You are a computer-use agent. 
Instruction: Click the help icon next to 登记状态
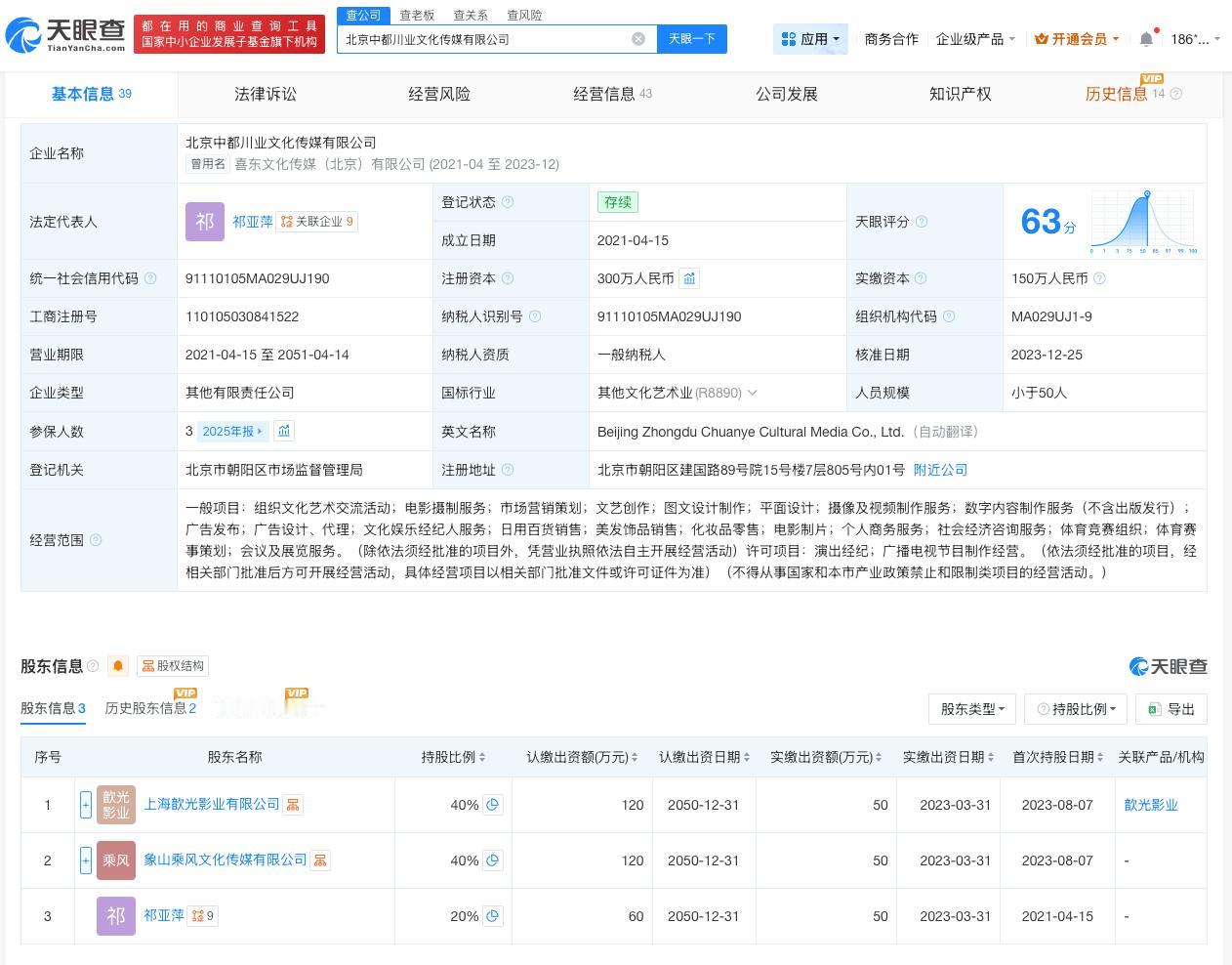tap(508, 202)
